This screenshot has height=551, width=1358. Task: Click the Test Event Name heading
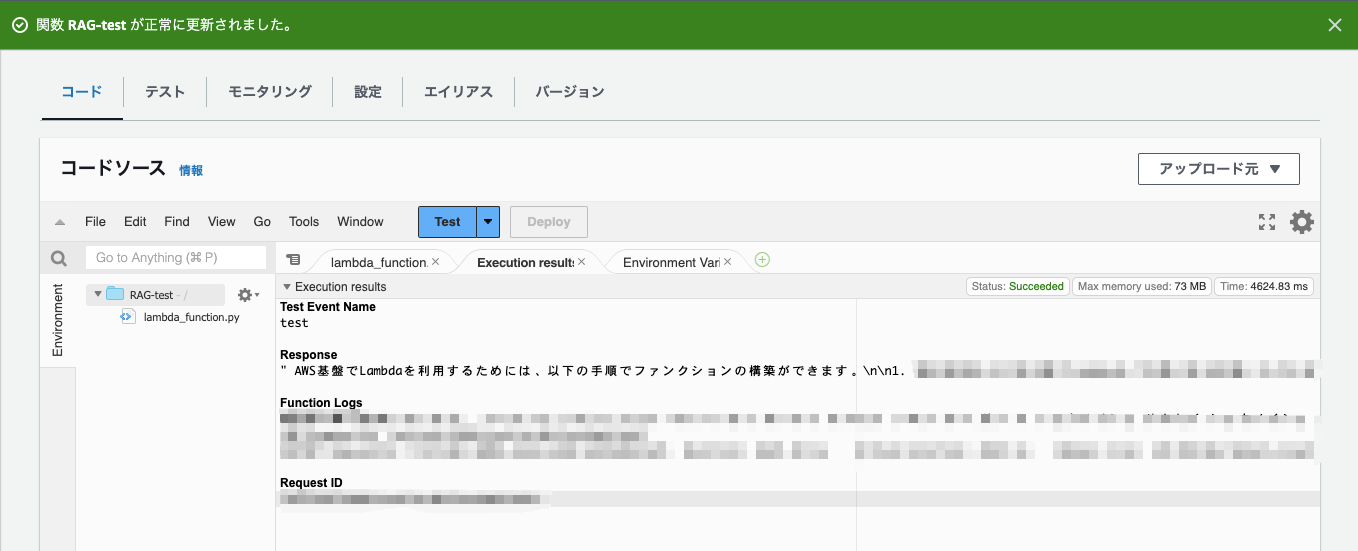click(328, 307)
